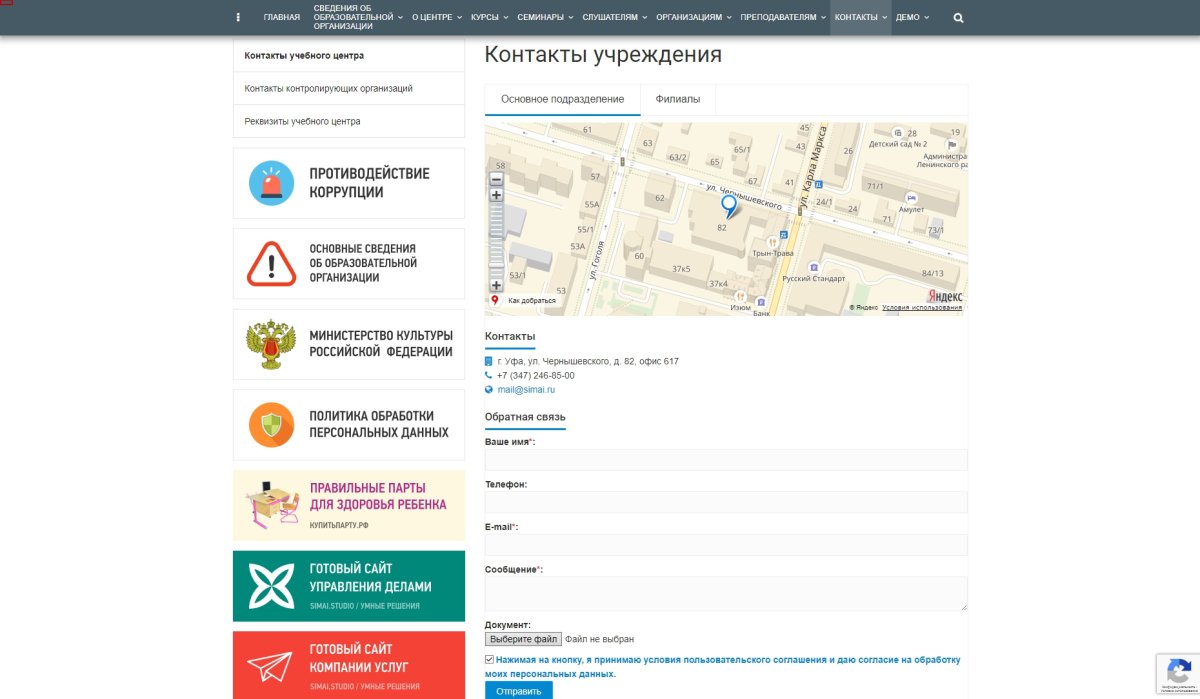The image size is (1200, 699).
Task: Zoom out on the Yandex map
Action: point(495,179)
